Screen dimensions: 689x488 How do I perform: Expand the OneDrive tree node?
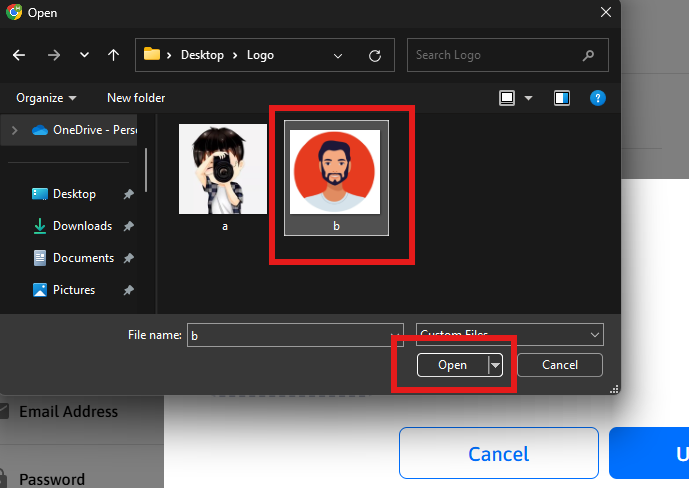[x=14, y=130]
